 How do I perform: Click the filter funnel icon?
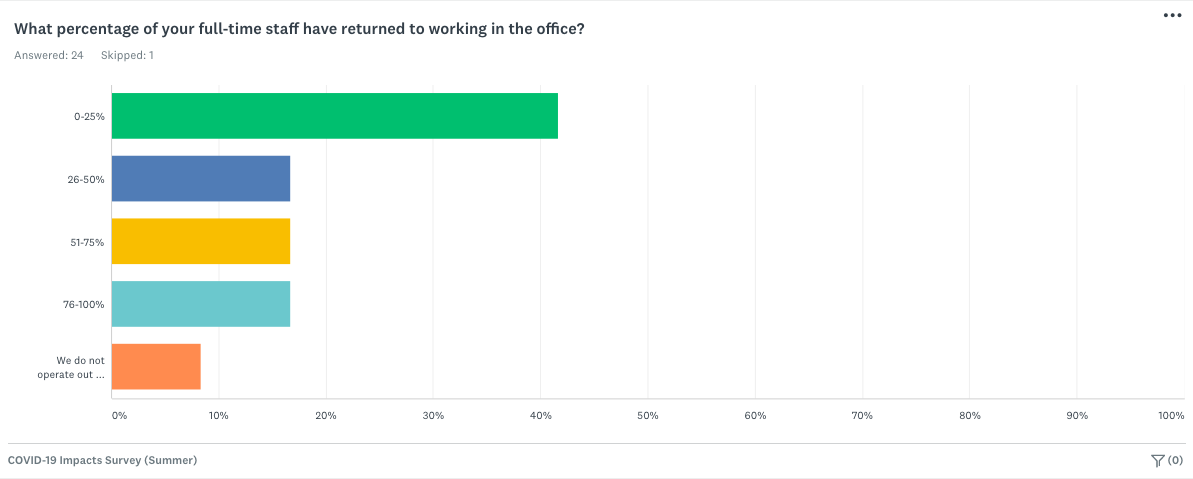(1157, 460)
